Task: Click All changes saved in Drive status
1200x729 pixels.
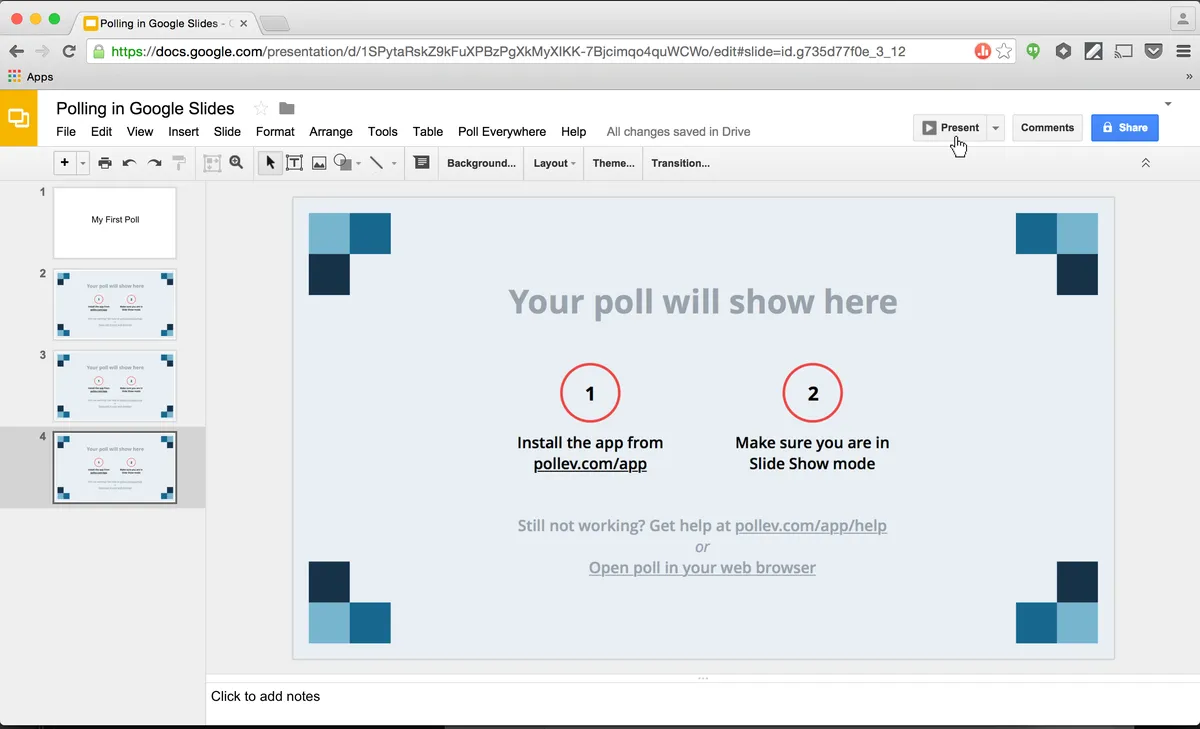Action: point(678,131)
